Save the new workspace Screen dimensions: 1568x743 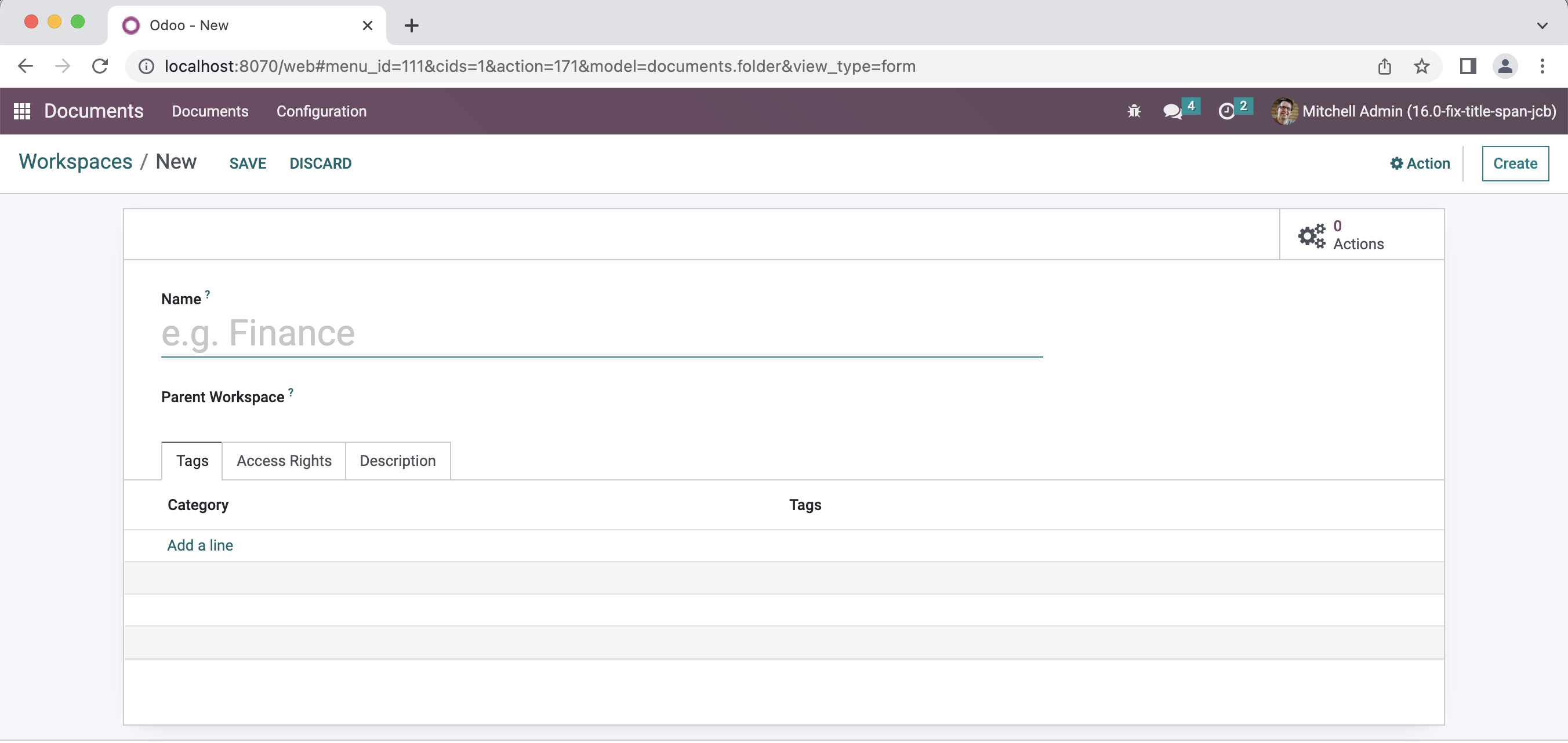tap(247, 163)
